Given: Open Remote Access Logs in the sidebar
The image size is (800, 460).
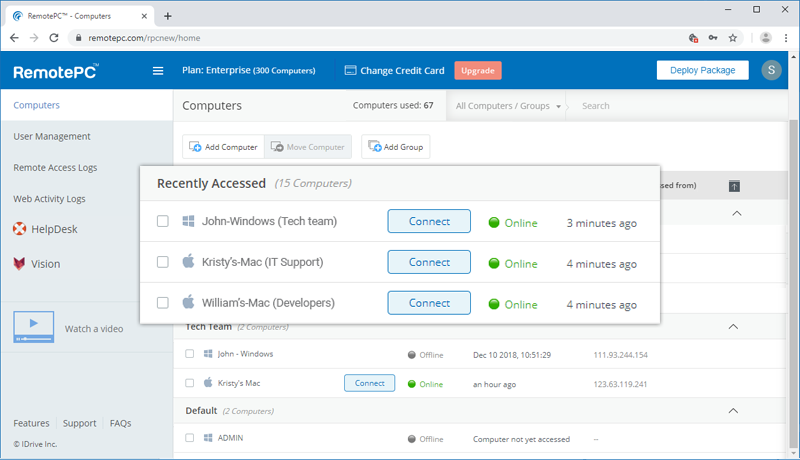Looking at the screenshot, I should 55,167.
